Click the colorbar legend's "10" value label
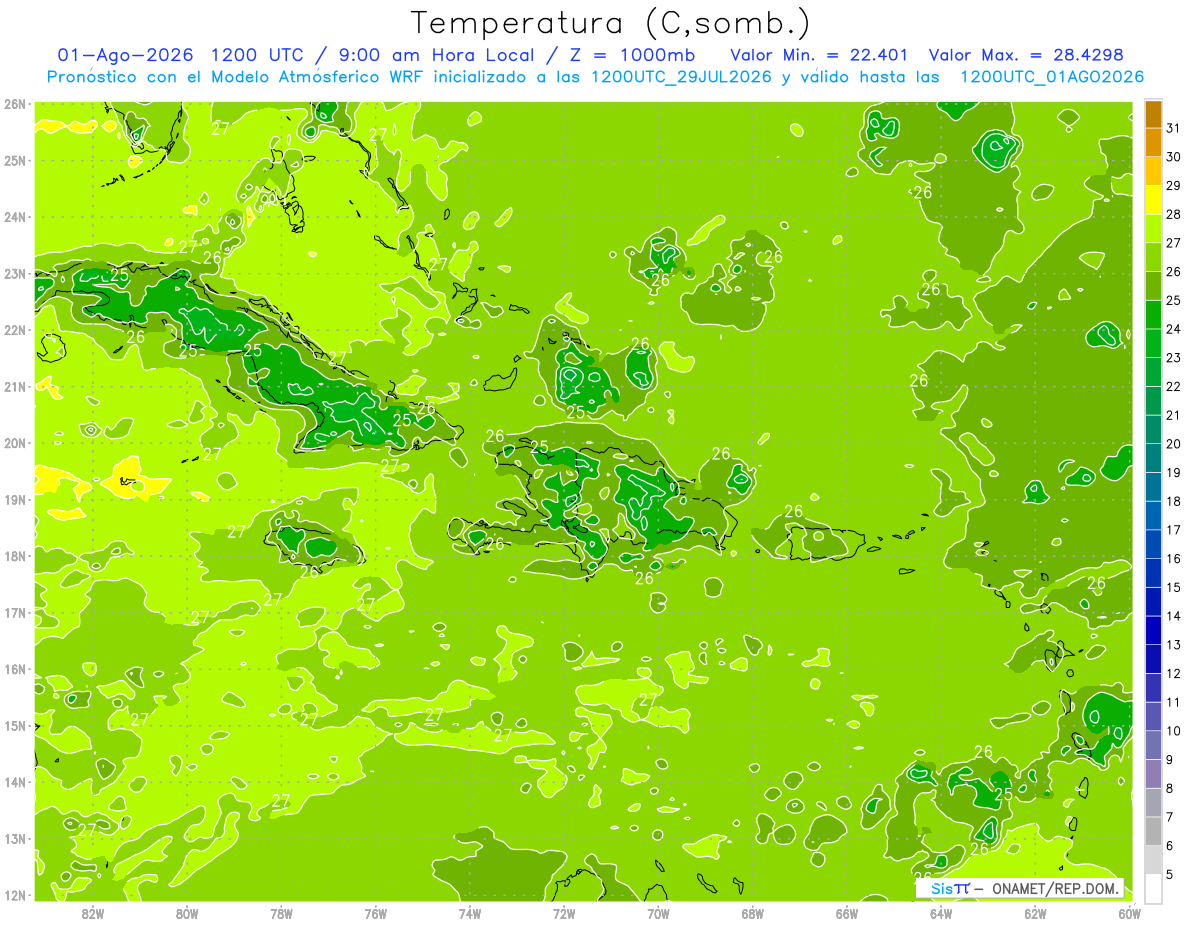The width and height of the screenshot is (1200, 927). click(1173, 730)
